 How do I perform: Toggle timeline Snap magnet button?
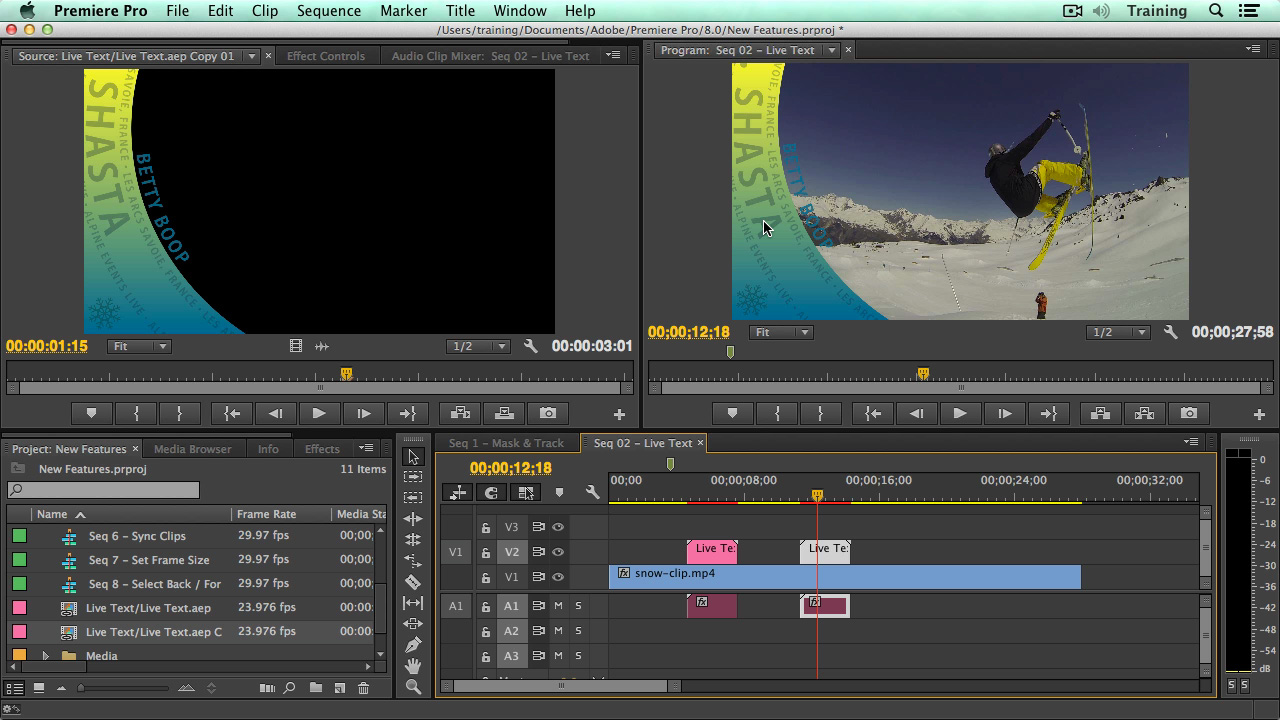[x=491, y=492]
